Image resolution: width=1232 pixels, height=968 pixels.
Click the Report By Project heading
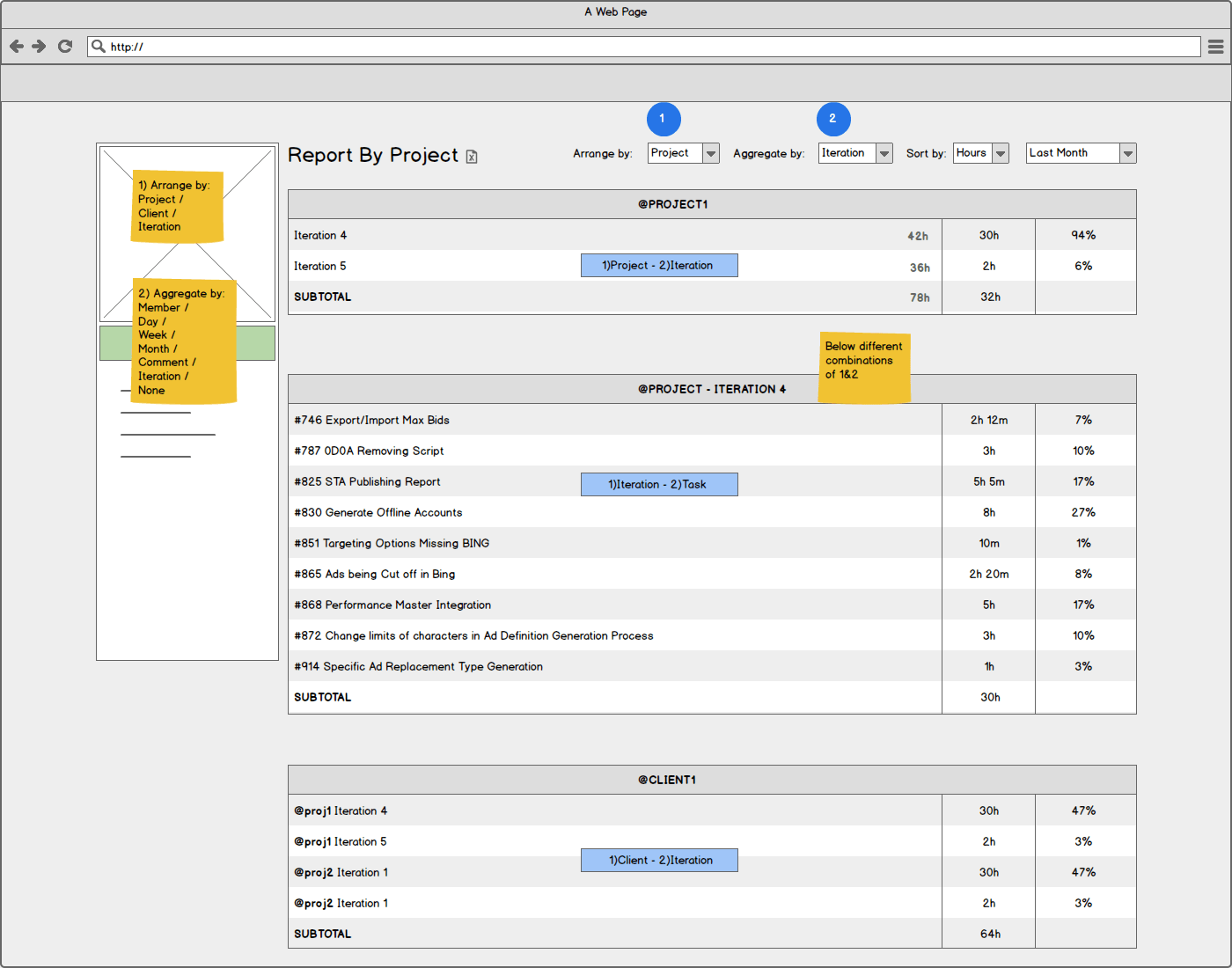[373, 155]
